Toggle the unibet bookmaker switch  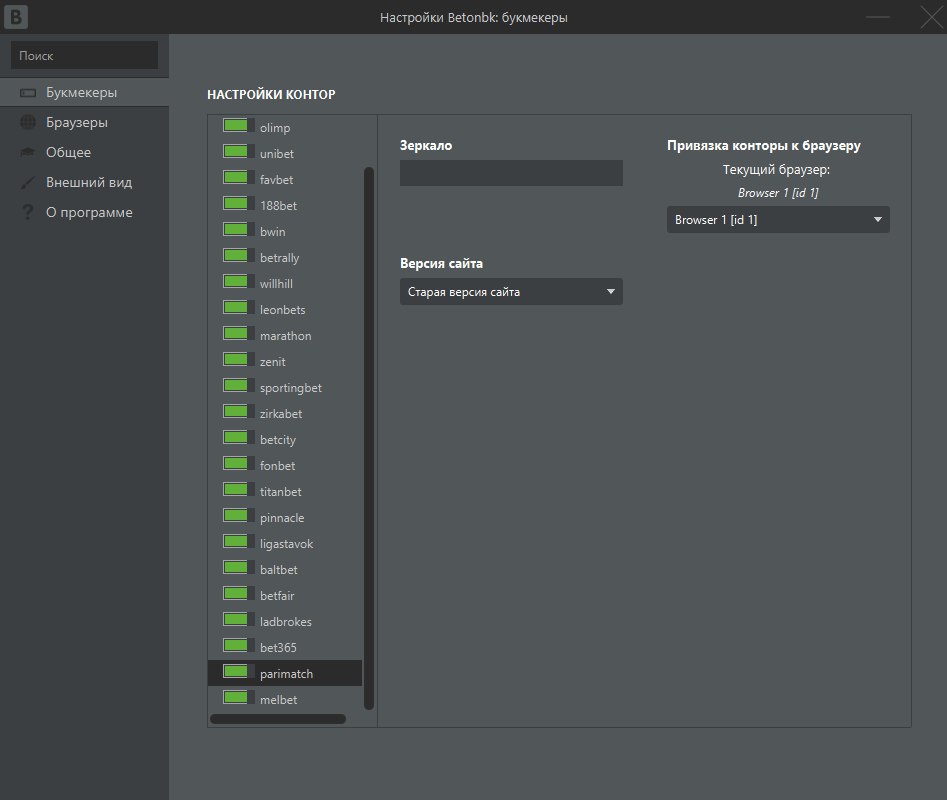[x=238, y=152]
